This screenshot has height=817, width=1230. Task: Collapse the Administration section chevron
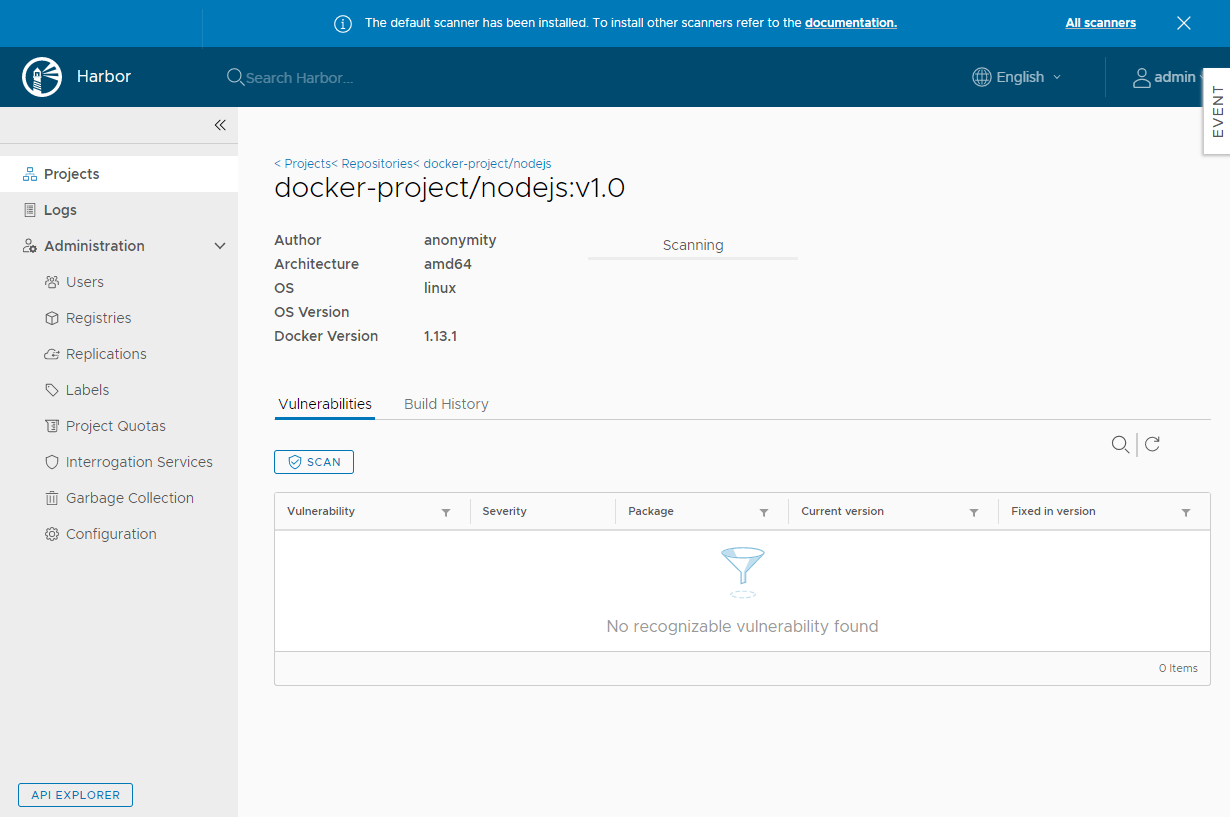point(220,246)
